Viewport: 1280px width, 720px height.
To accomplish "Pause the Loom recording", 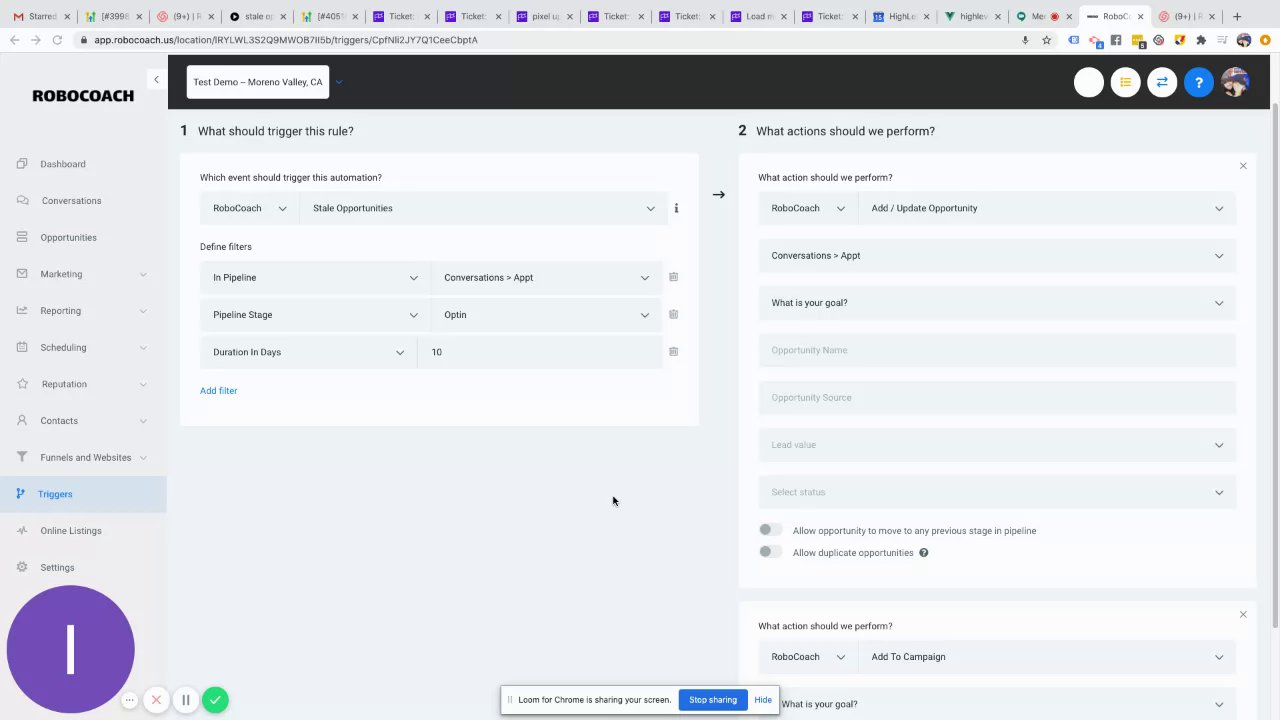I will [x=186, y=700].
